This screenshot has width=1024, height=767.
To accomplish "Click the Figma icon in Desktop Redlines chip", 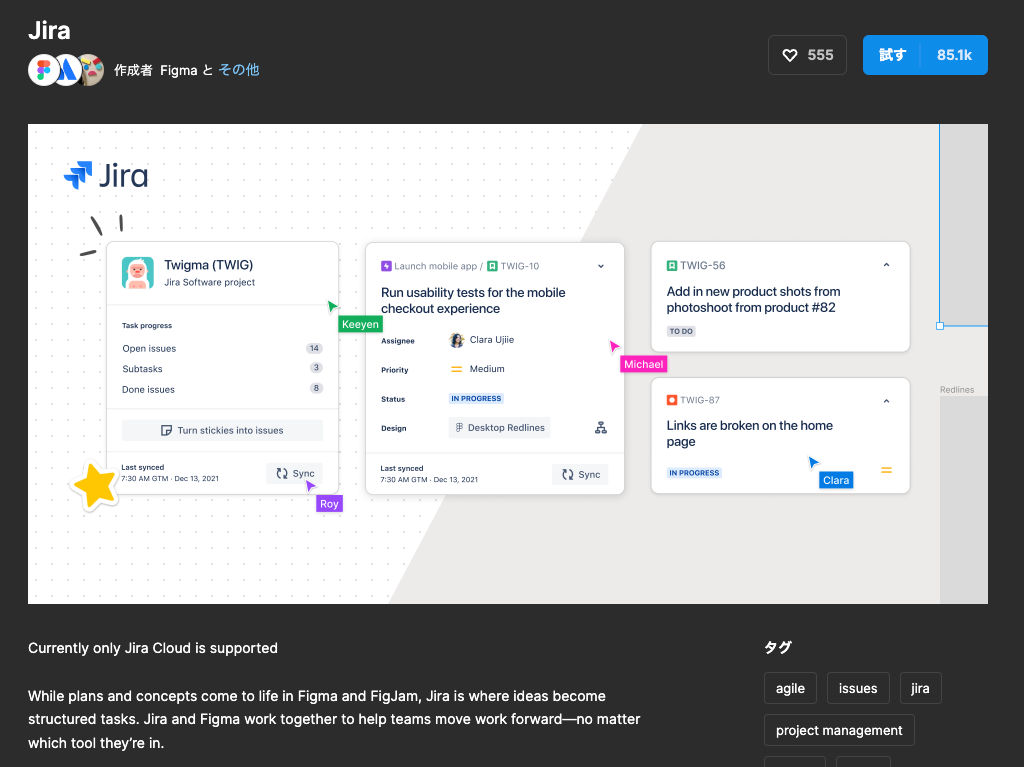I will coord(459,427).
